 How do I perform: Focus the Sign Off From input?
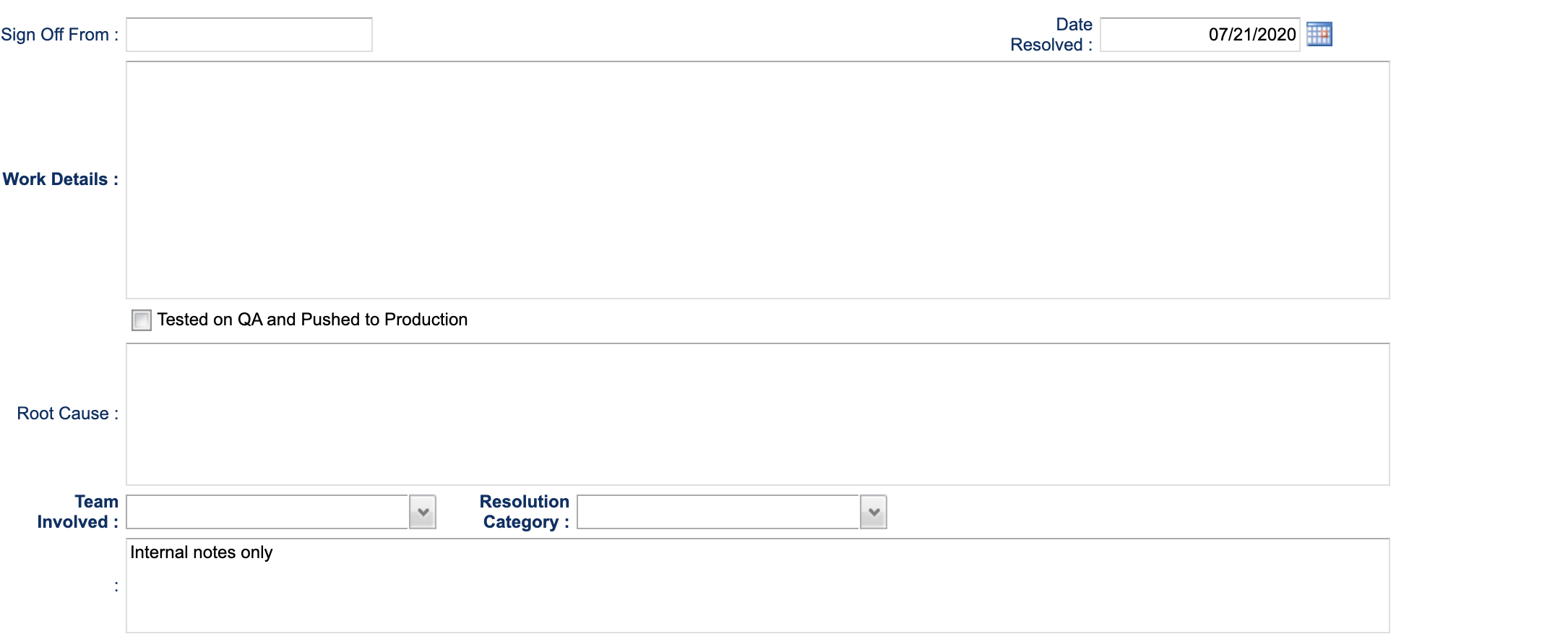(x=249, y=35)
